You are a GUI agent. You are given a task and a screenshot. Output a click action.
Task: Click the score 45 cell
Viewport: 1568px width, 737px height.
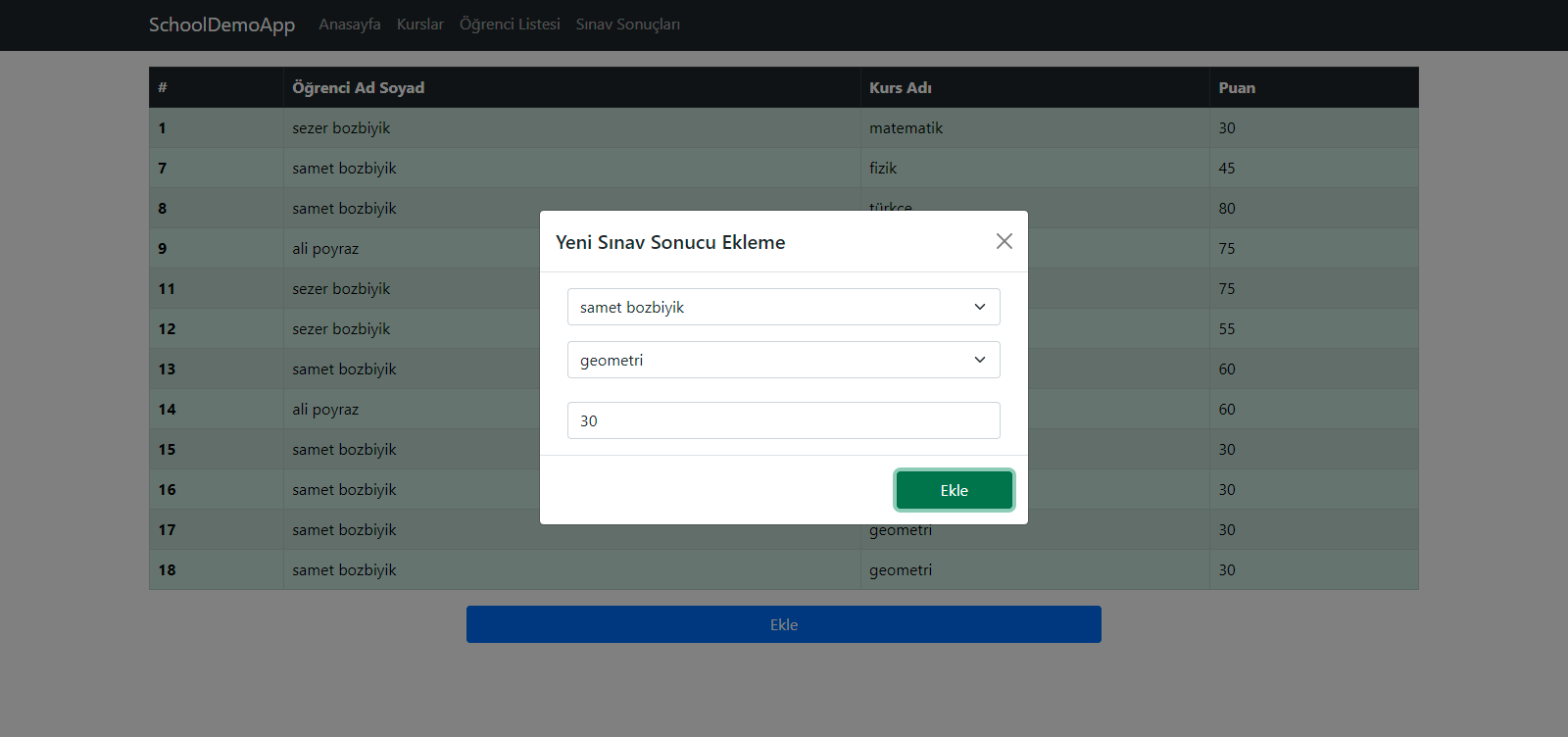point(1313,169)
